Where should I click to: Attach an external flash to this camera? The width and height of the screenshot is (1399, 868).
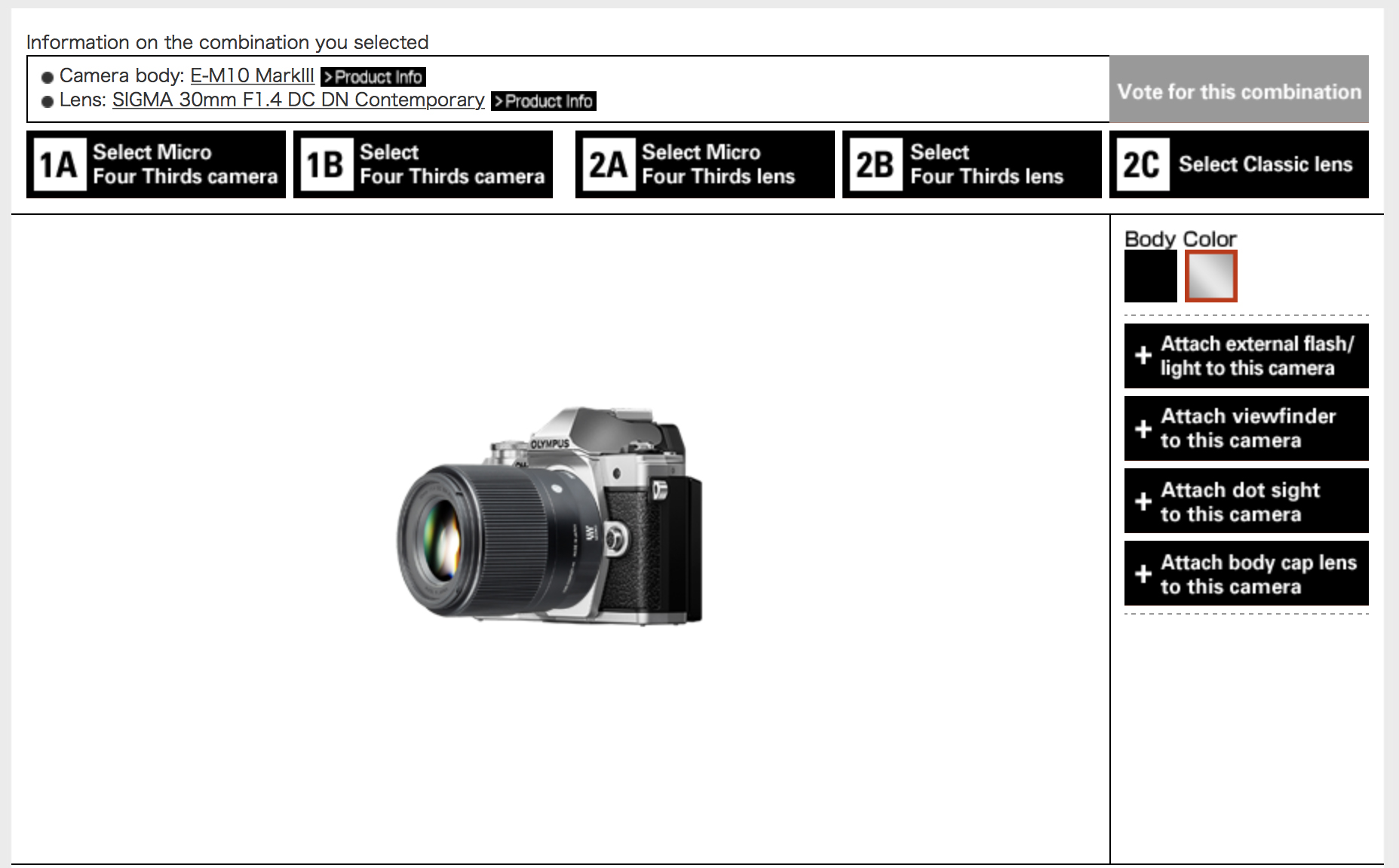(1245, 355)
